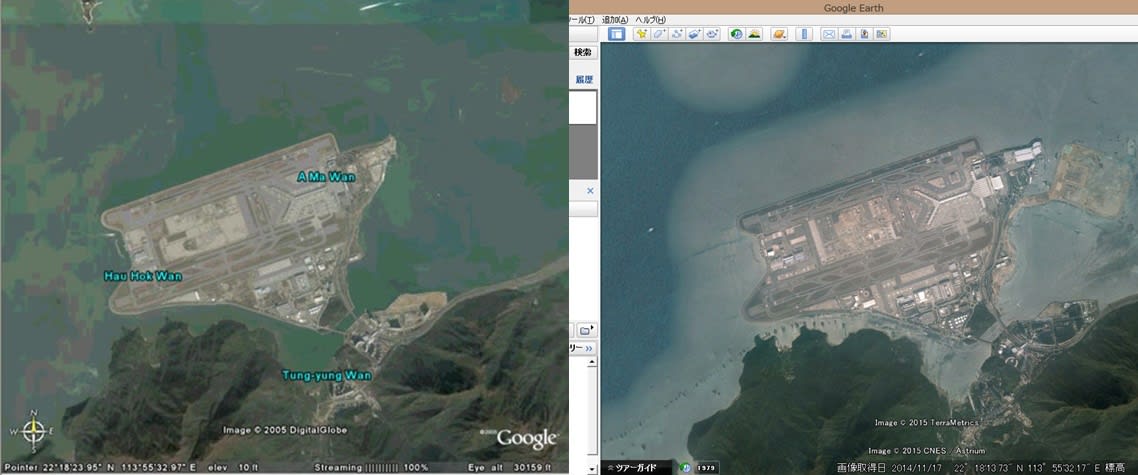Image resolution: width=1138 pixels, height=475 pixels.
Task: Click the Eye alt 30159 ft readout
Action: [509, 467]
